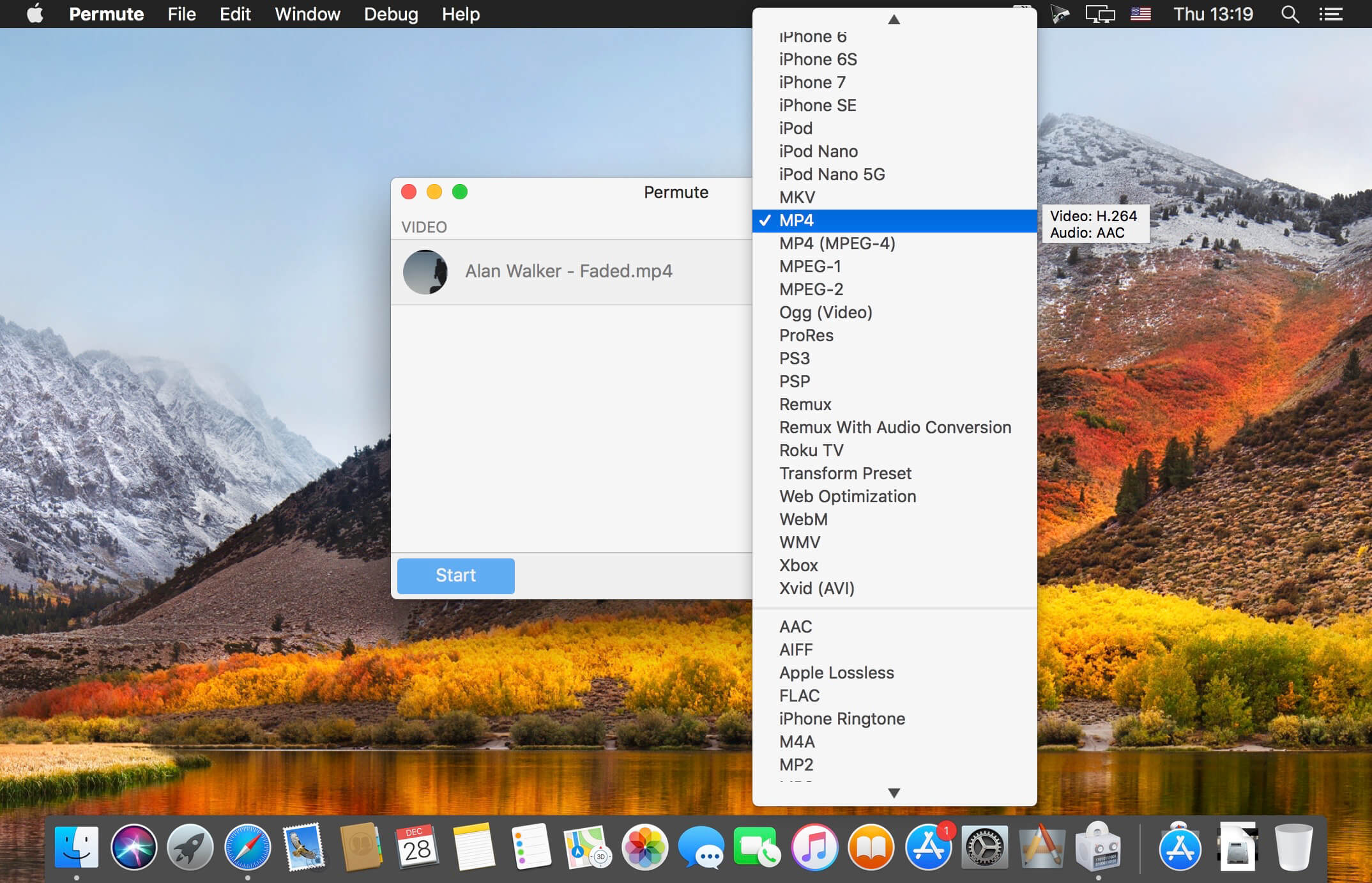Screen dimensions: 1372x883
Task: Open Spotlight search magnifier in menu bar
Action: click(x=1290, y=14)
